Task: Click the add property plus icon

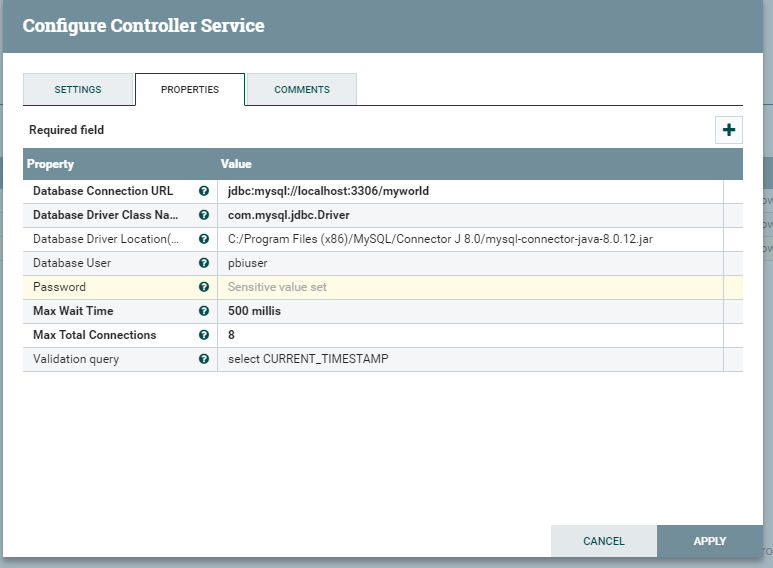Action: click(x=729, y=130)
